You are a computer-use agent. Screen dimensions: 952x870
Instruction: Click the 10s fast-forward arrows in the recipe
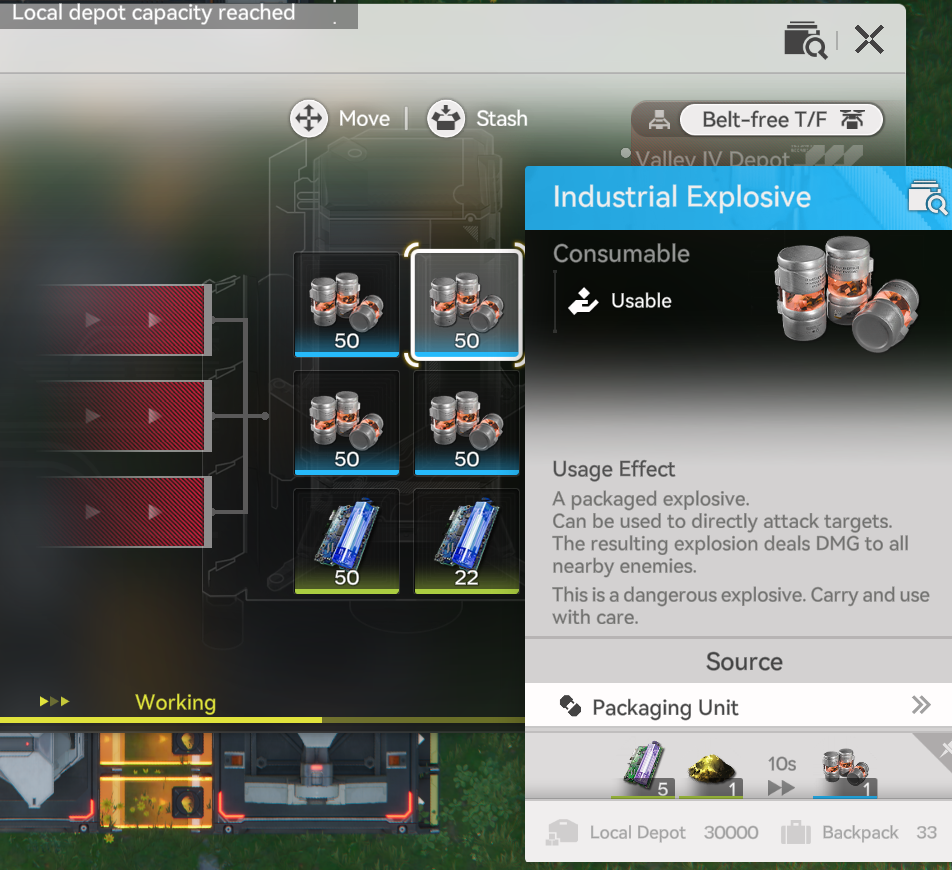click(781, 787)
